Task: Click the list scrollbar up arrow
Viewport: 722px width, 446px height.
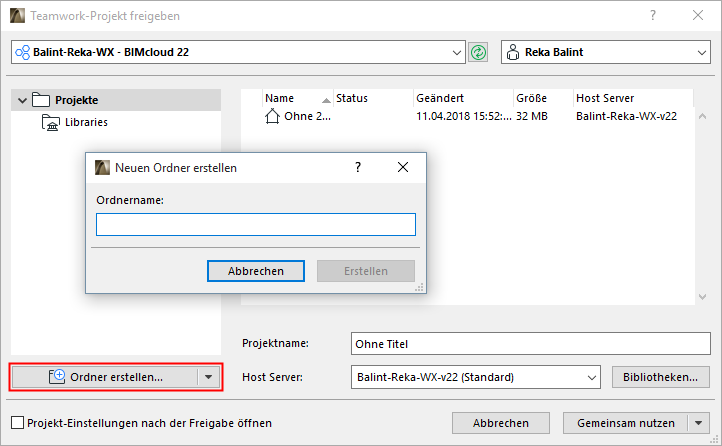Action: tap(702, 116)
